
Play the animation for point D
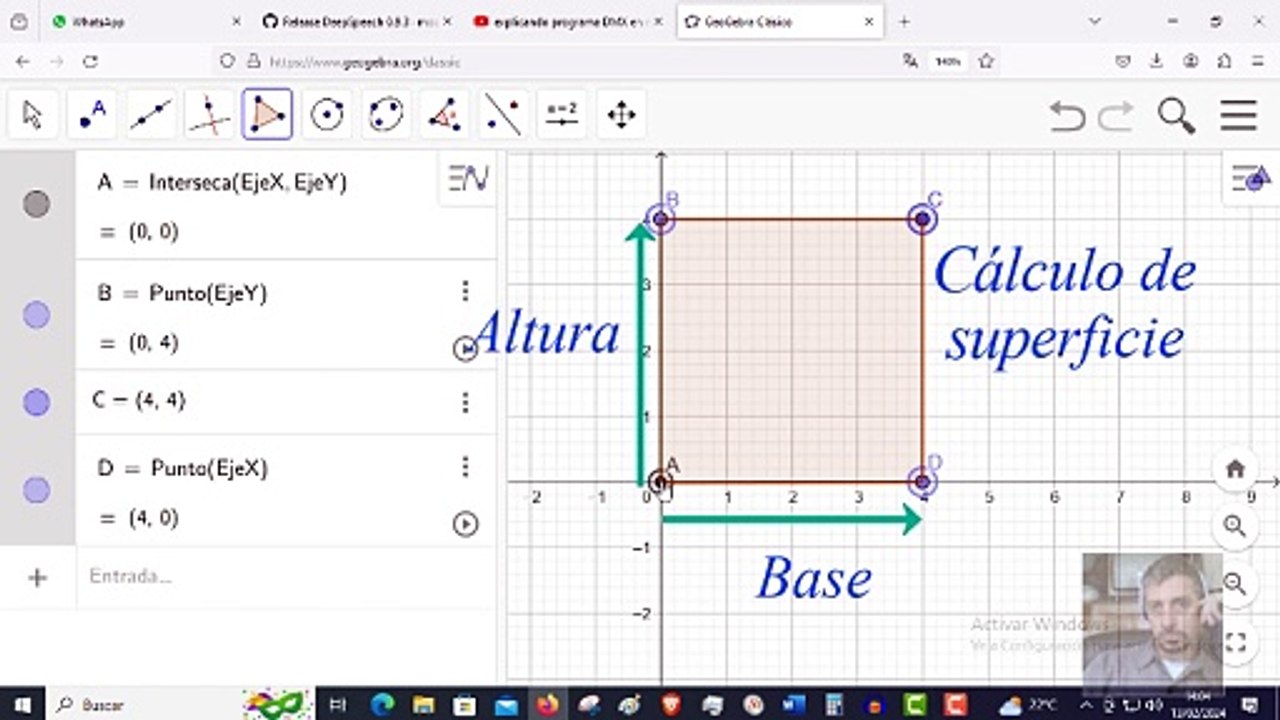pos(465,524)
